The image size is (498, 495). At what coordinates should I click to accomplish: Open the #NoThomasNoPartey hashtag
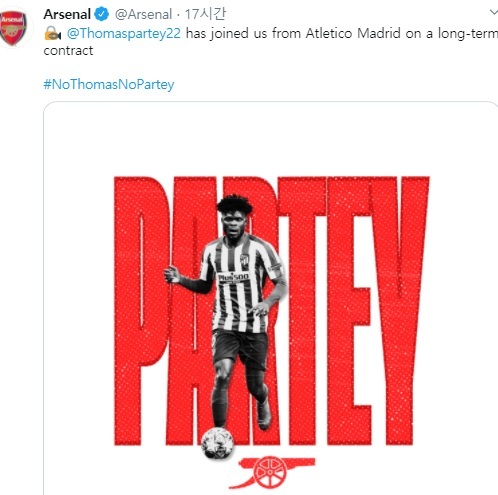click(x=109, y=84)
